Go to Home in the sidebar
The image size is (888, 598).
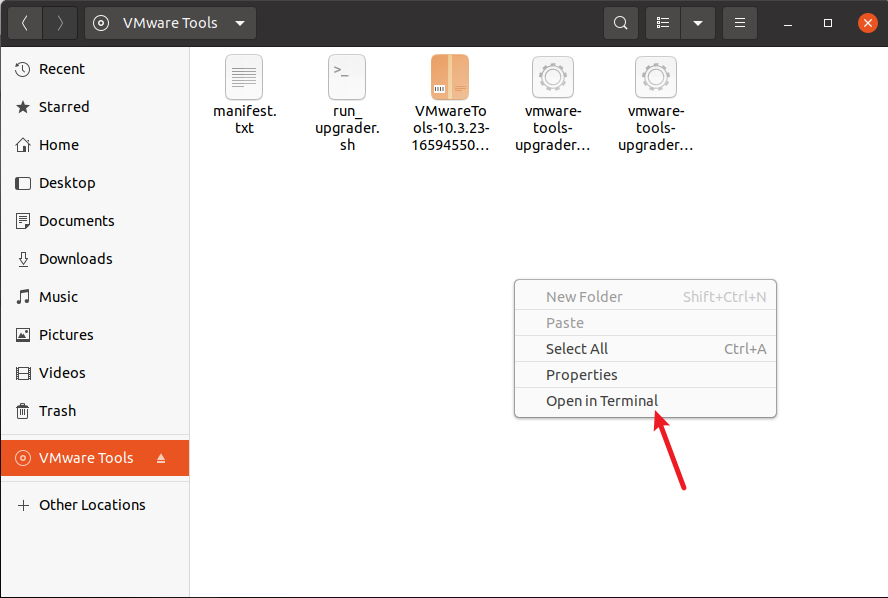[58, 145]
